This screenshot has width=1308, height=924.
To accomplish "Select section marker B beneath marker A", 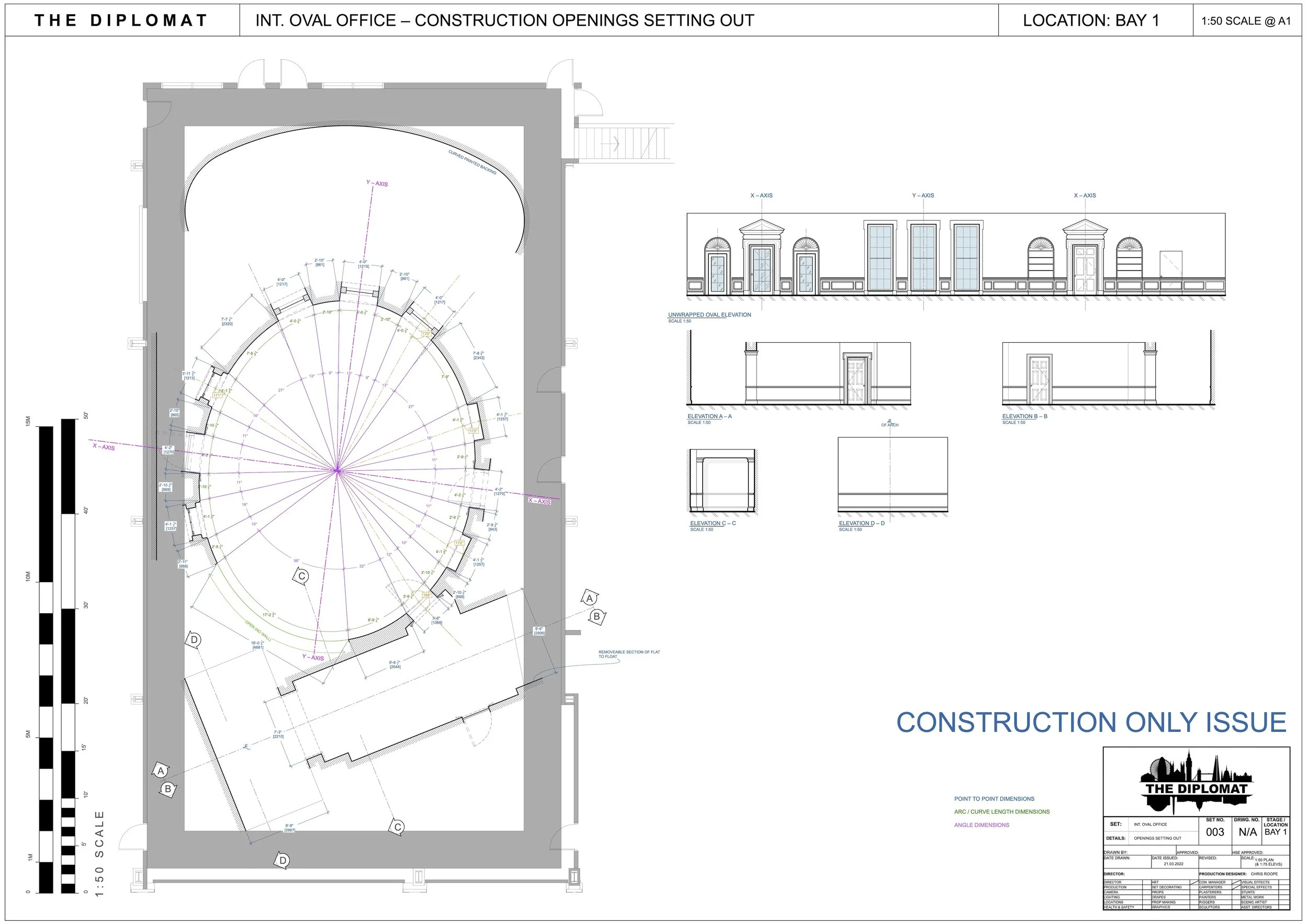I will (x=596, y=616).
